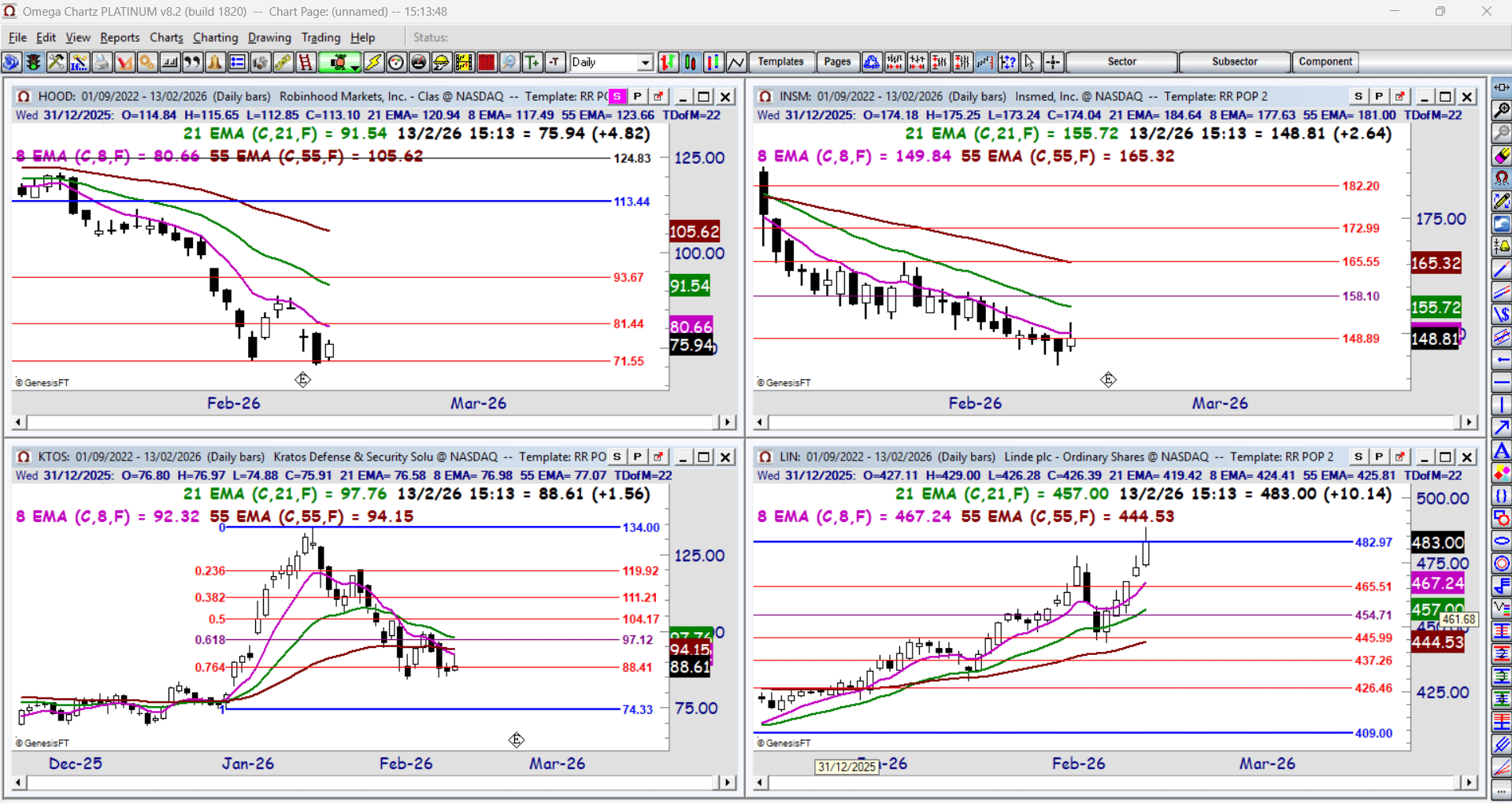
Task: Click the pop-out icon on INSM chart title bar
Action: coord(1400,96)
